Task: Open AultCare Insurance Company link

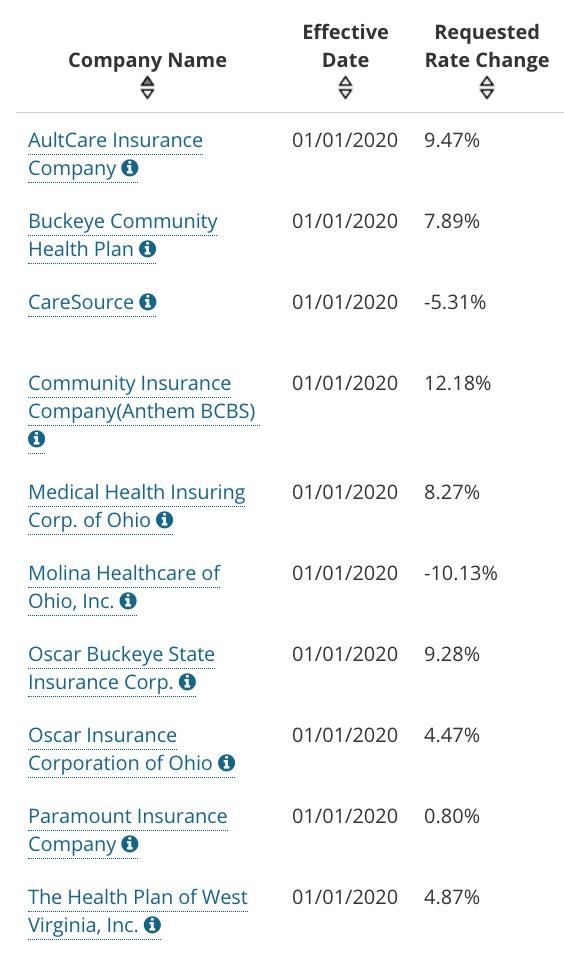Action: pyautogui.click(x=116, y=154)
